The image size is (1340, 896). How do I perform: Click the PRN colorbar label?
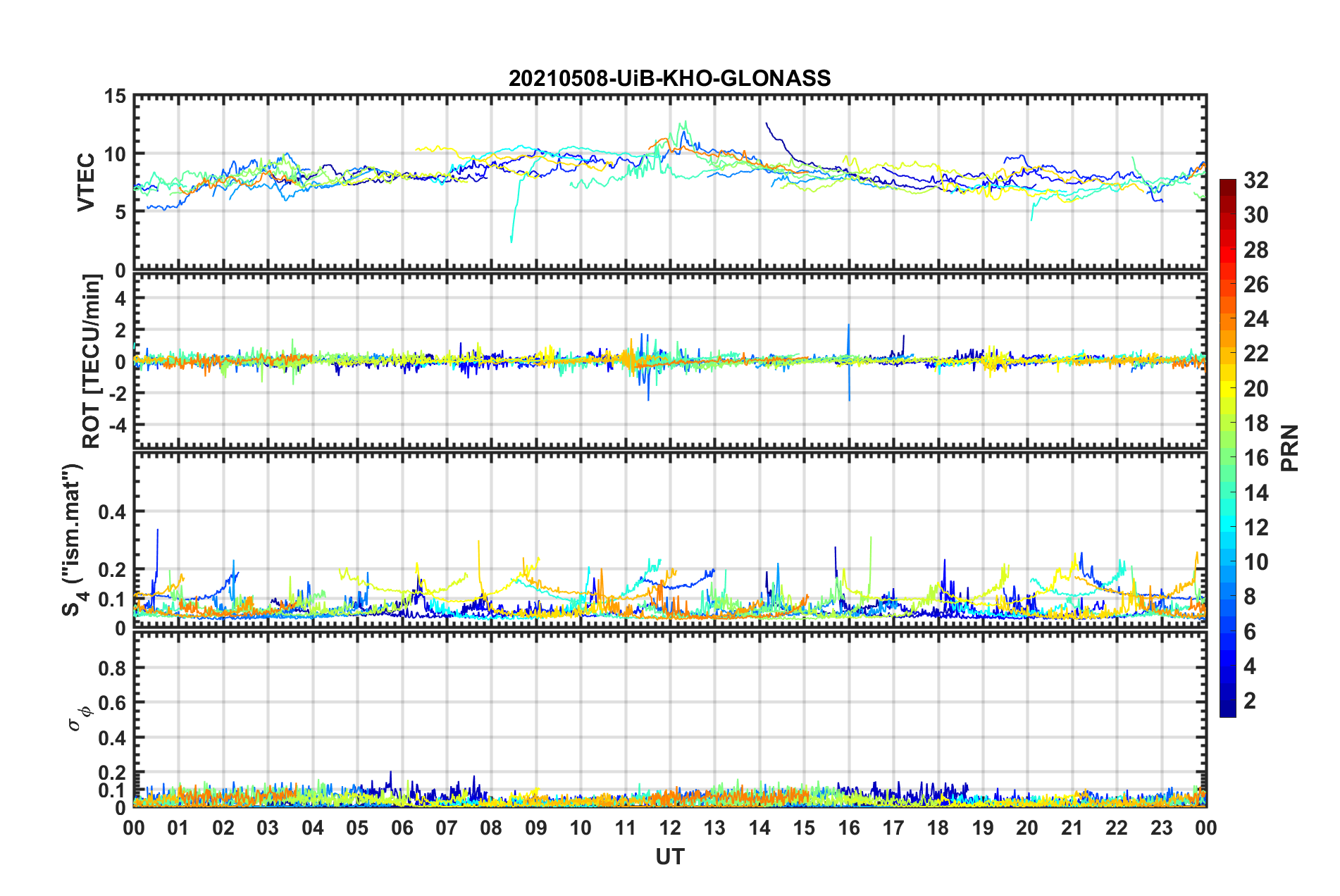pyautogui.click(x=1289, y=448)
